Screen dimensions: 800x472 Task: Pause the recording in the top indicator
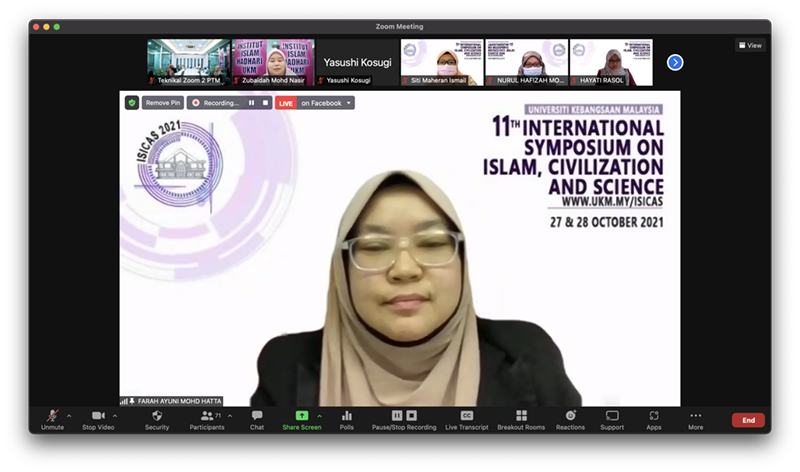[252, 103]
